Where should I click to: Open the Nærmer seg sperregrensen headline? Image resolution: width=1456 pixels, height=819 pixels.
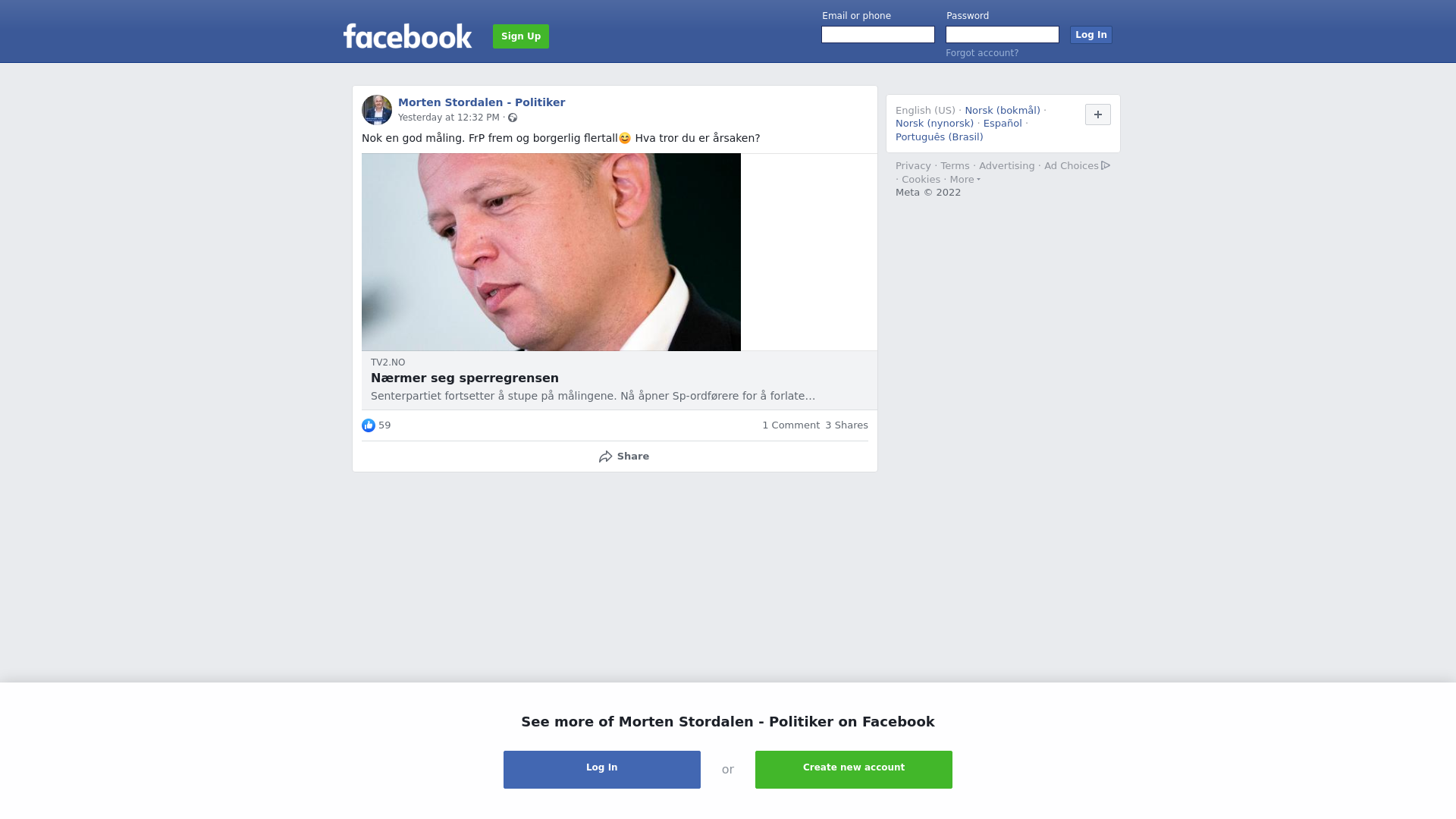(x=465, y=378)
